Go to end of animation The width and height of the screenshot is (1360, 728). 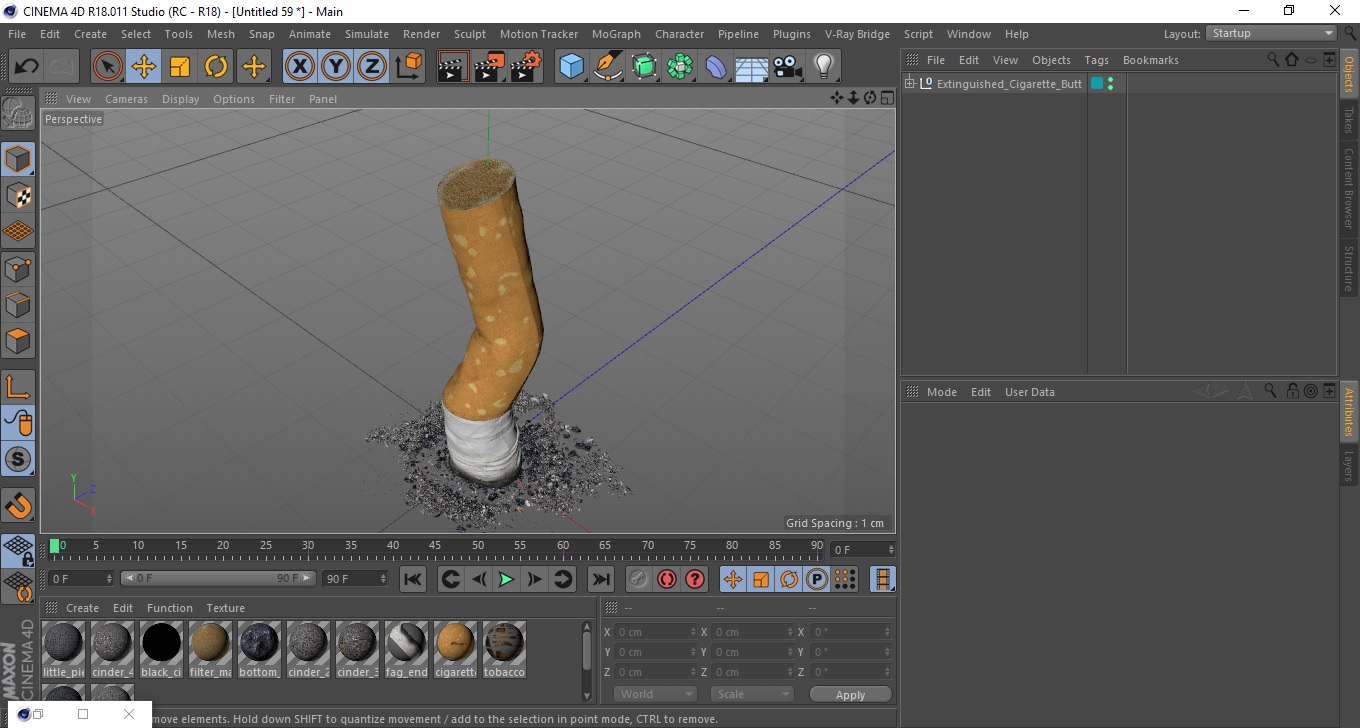(x=600, y=579)
